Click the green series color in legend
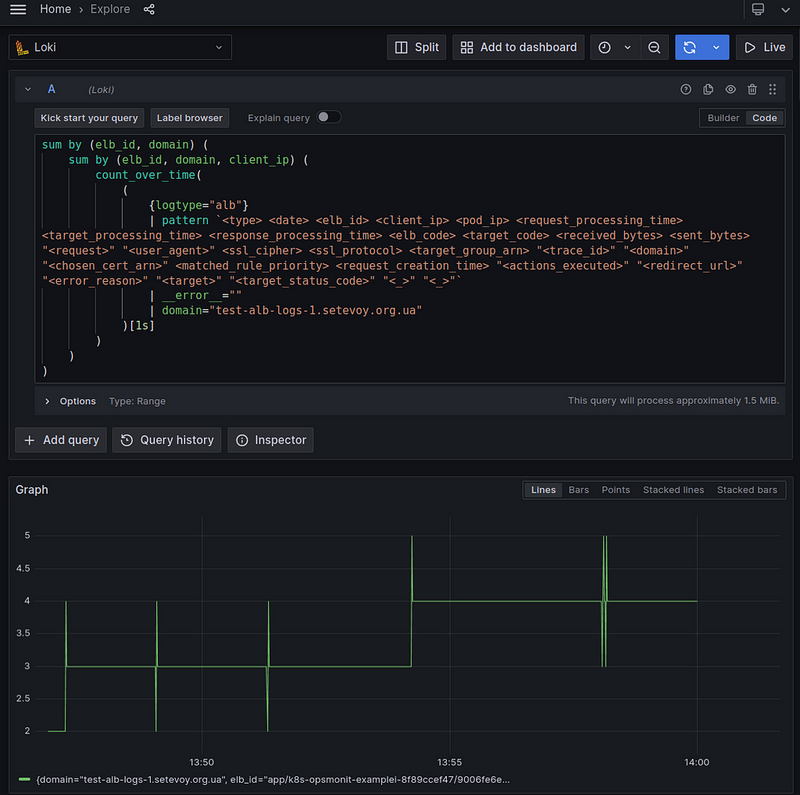The height and width of the screenshot is (795, 800). 24,778
